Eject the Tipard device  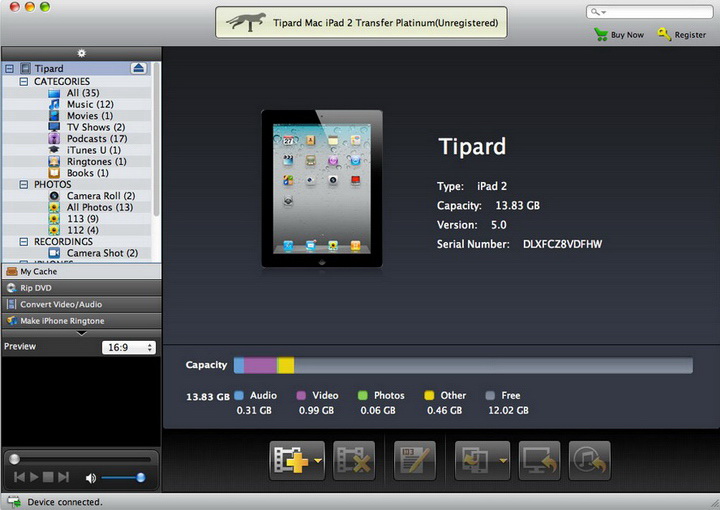[138, 68]
